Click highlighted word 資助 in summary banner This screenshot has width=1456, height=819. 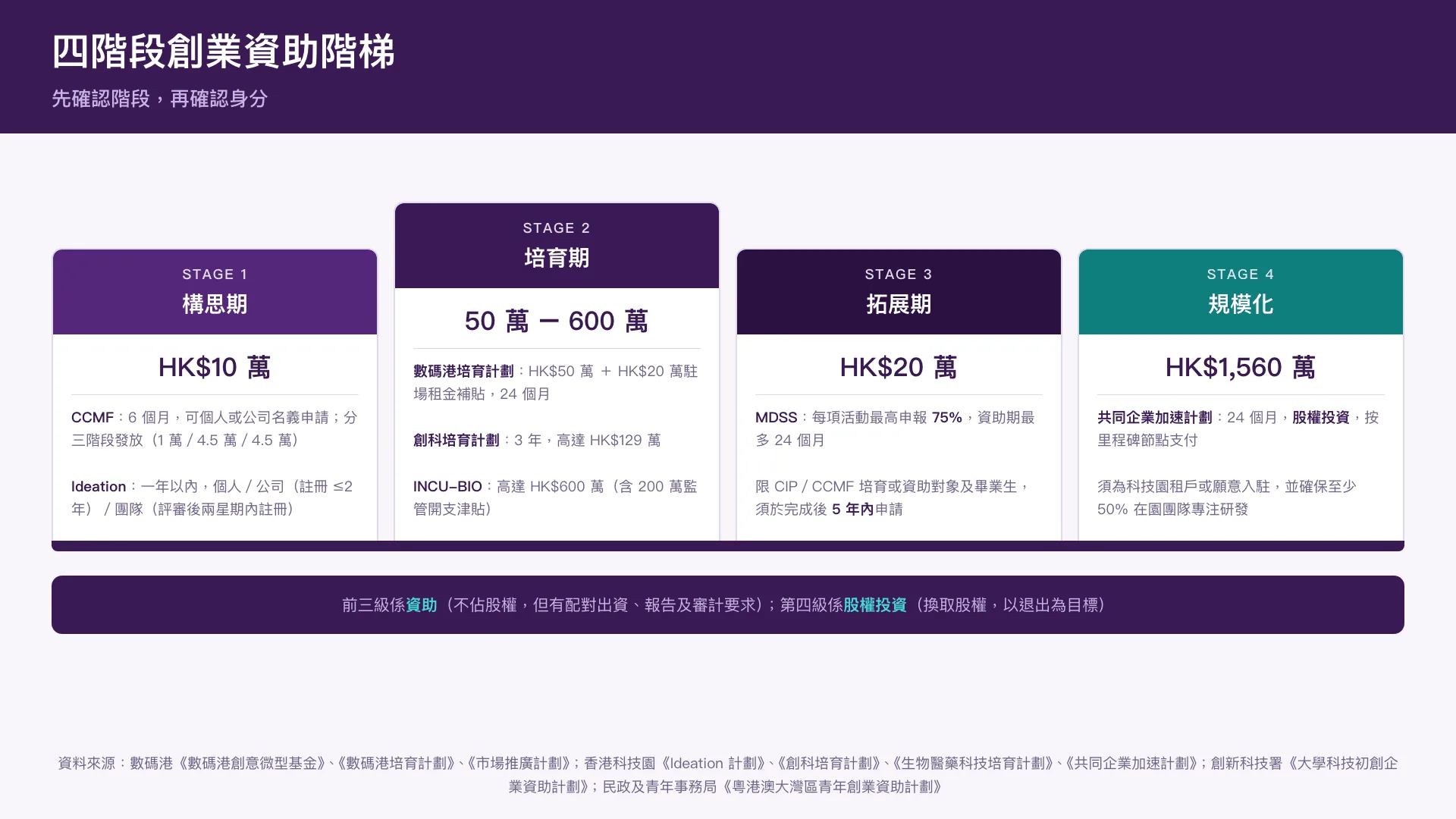tap(422, 605)
